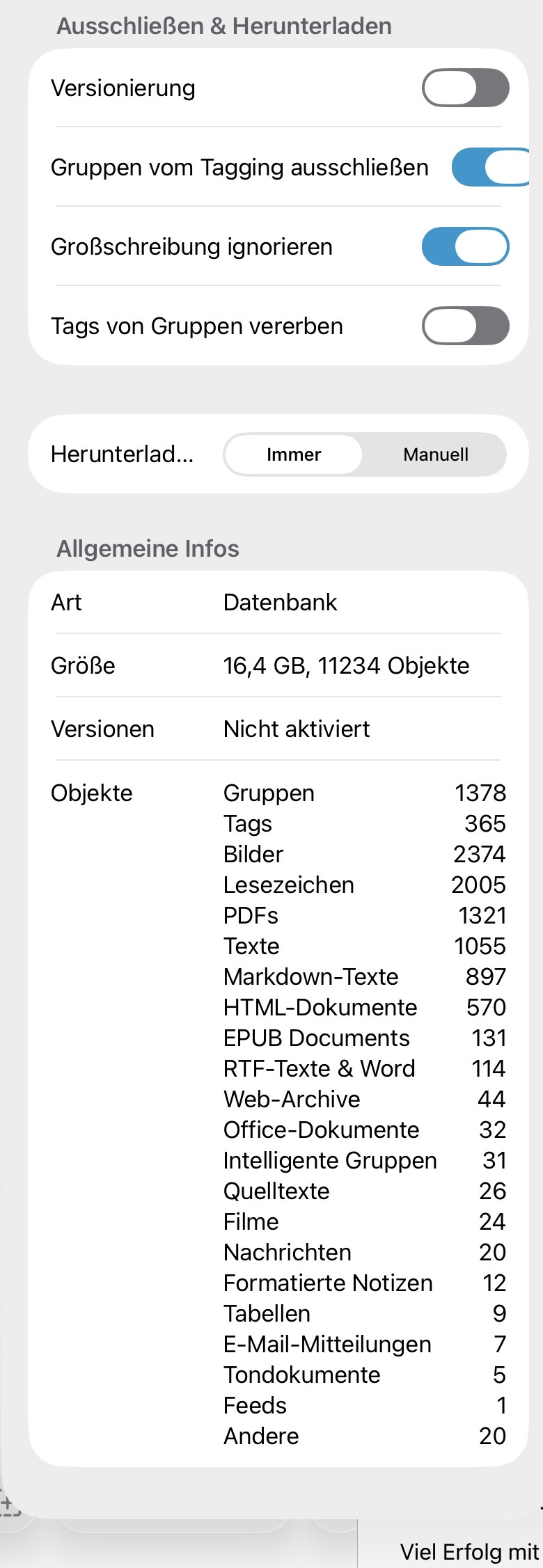Turn off Großschreibung ignorieren

pyautogui.click(x=465, y=246)
